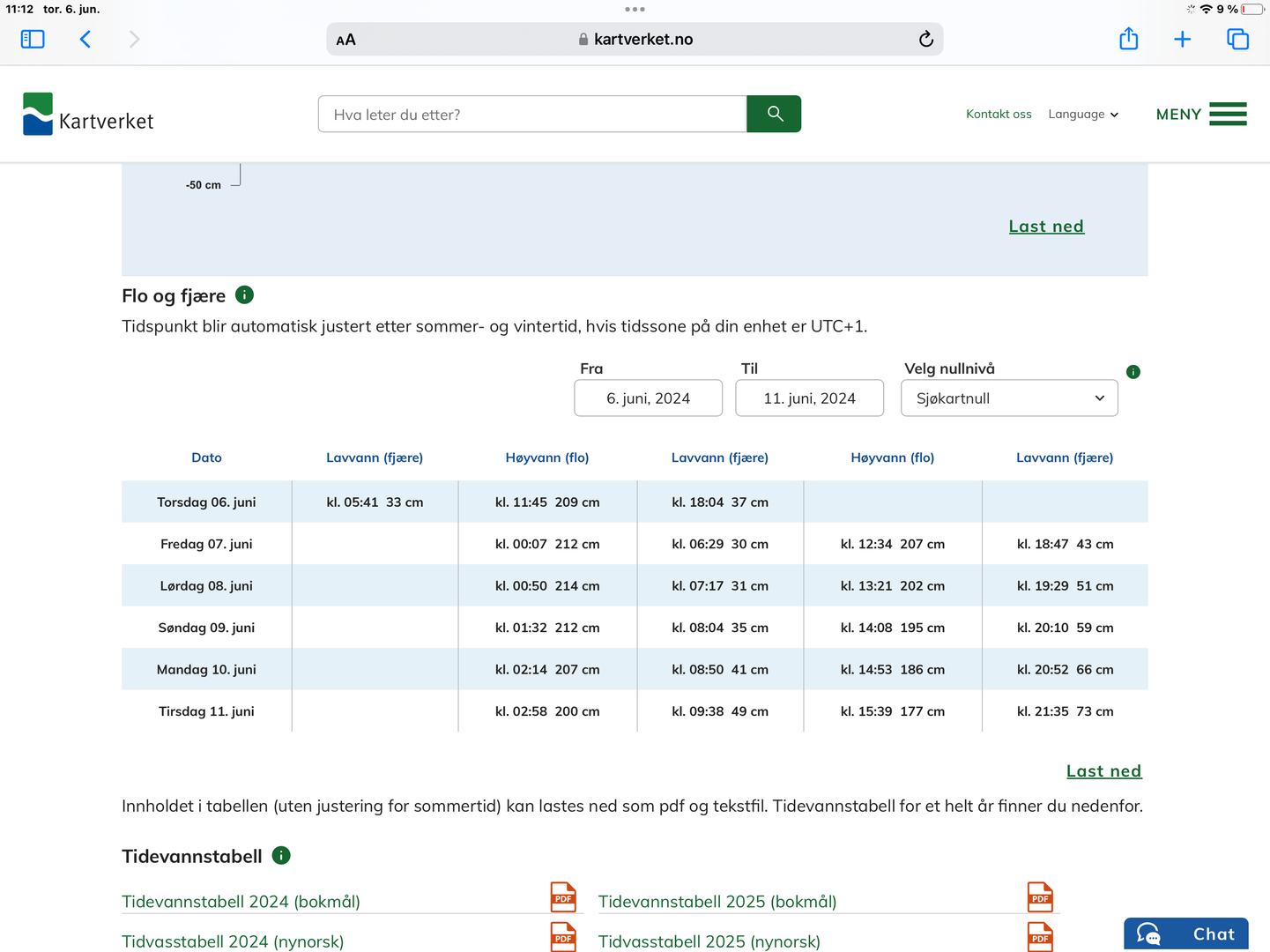Show all open tabs overview

coord(1237,40)
